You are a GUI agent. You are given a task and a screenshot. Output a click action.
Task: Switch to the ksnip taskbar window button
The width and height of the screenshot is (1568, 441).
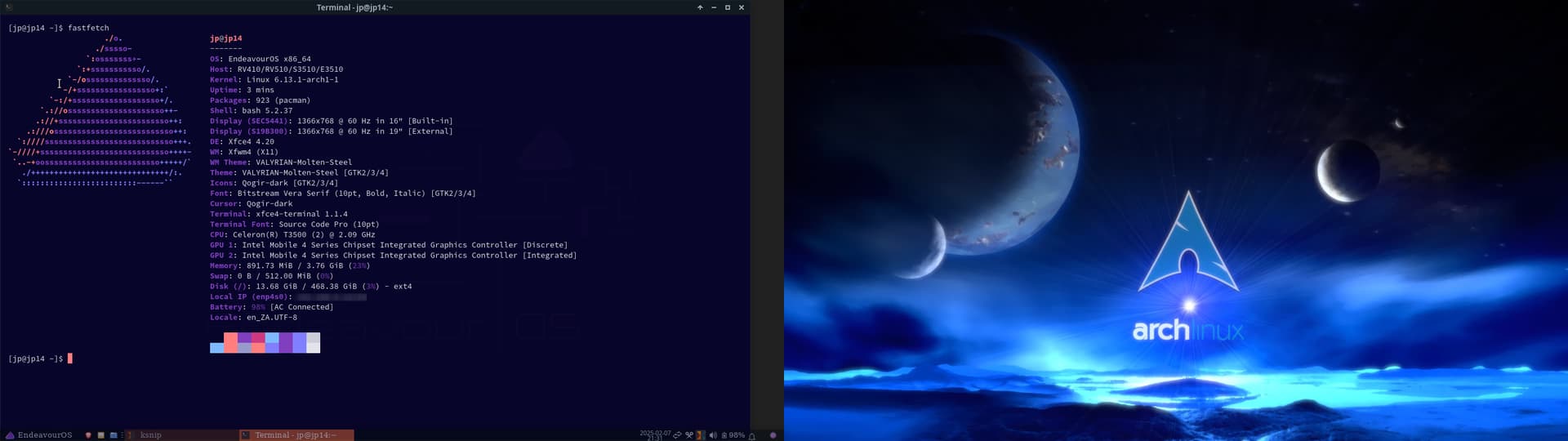coord(181,435)
